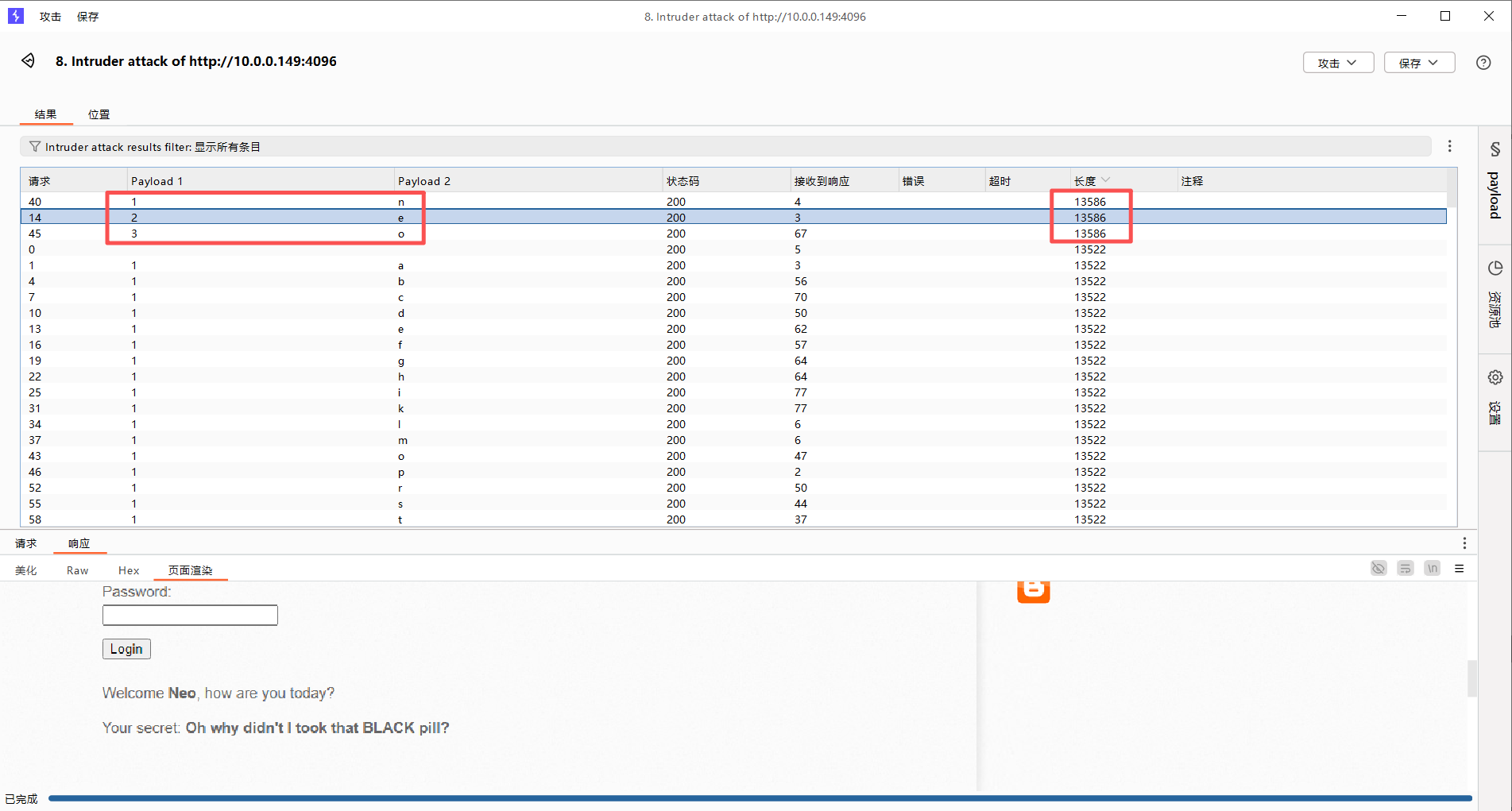Open the payload vertical side tab label

tap(1495, 195)
